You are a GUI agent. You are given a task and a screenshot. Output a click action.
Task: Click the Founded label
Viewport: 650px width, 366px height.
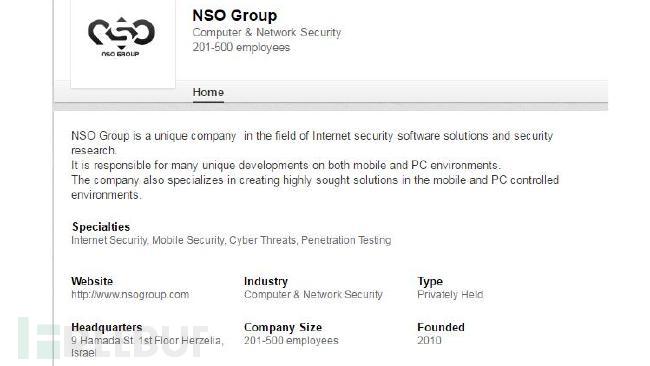click(x=441, y=327)
